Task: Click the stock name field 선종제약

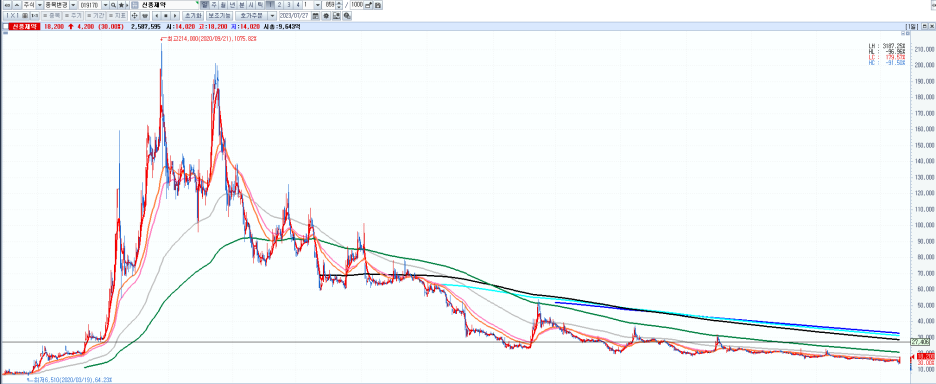Action: [170, 5]
